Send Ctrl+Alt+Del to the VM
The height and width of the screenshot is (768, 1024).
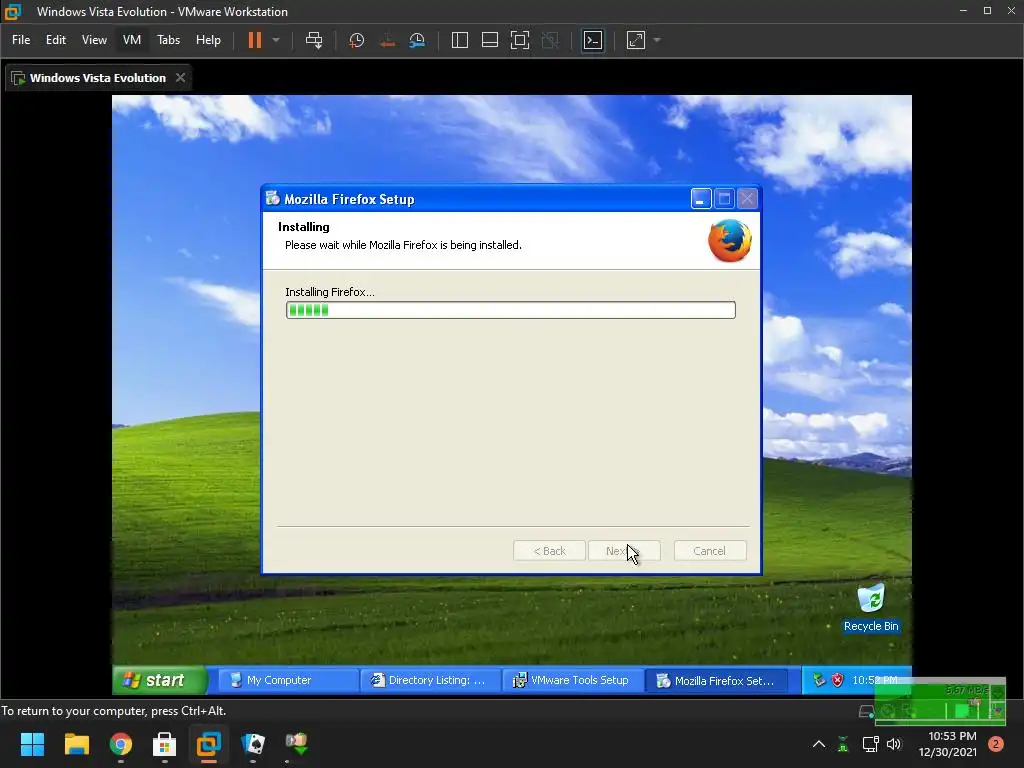coord(314,40)
